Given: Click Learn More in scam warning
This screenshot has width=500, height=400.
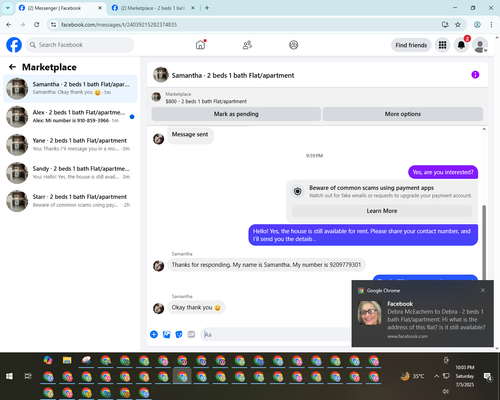Looking at the screenshot, I should [x=382, y=211].
